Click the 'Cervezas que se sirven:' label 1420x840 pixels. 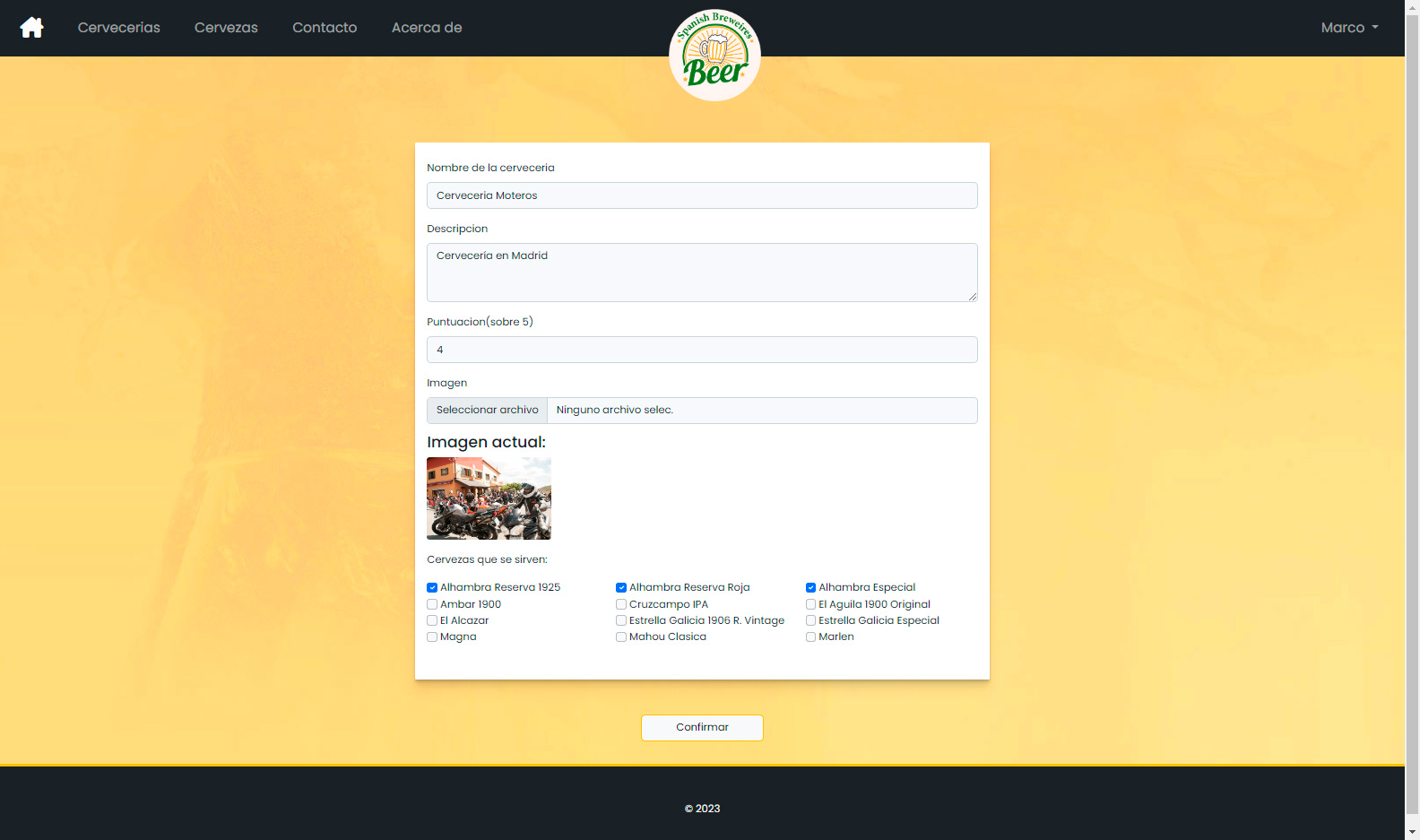pyautogui.click(x=487, y=559)
